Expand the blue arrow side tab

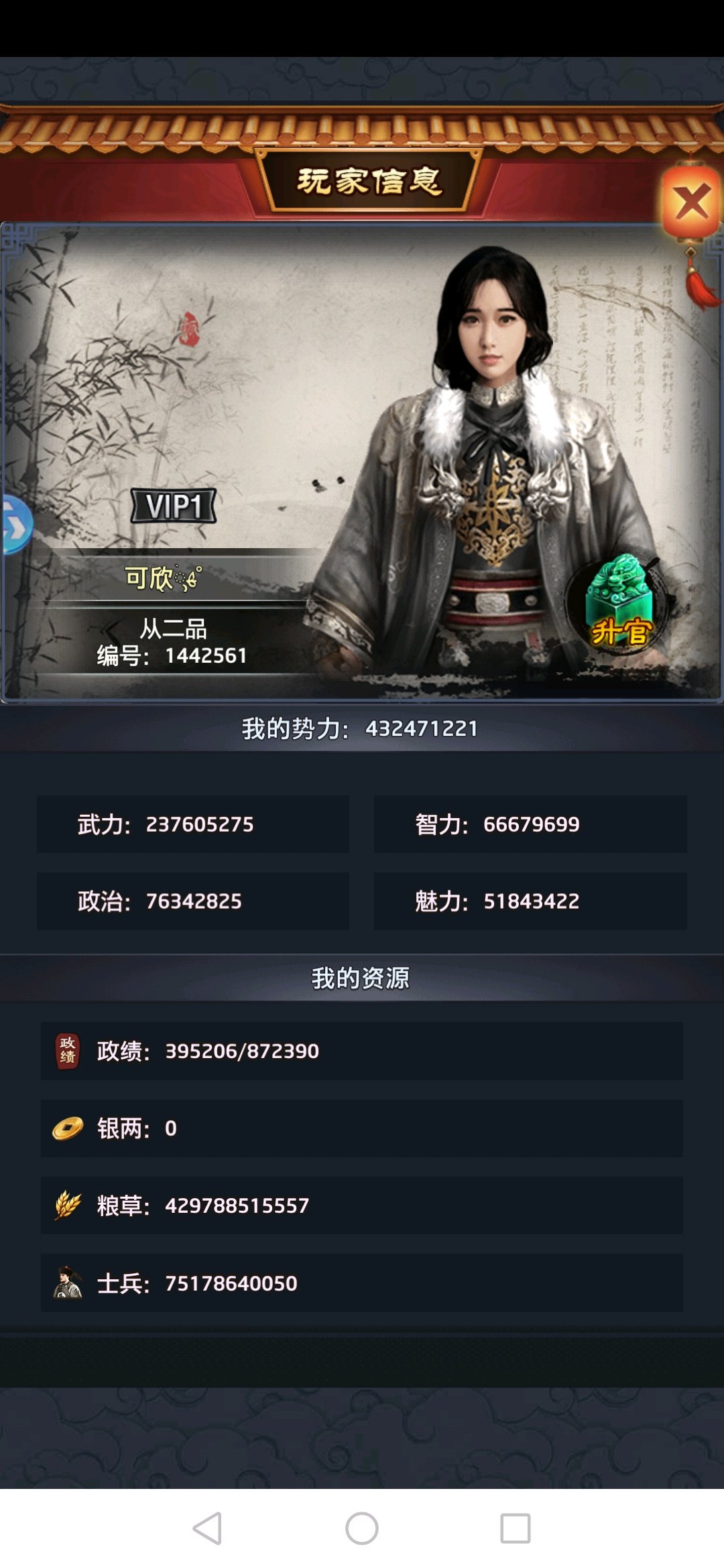(x=15, y=525)
